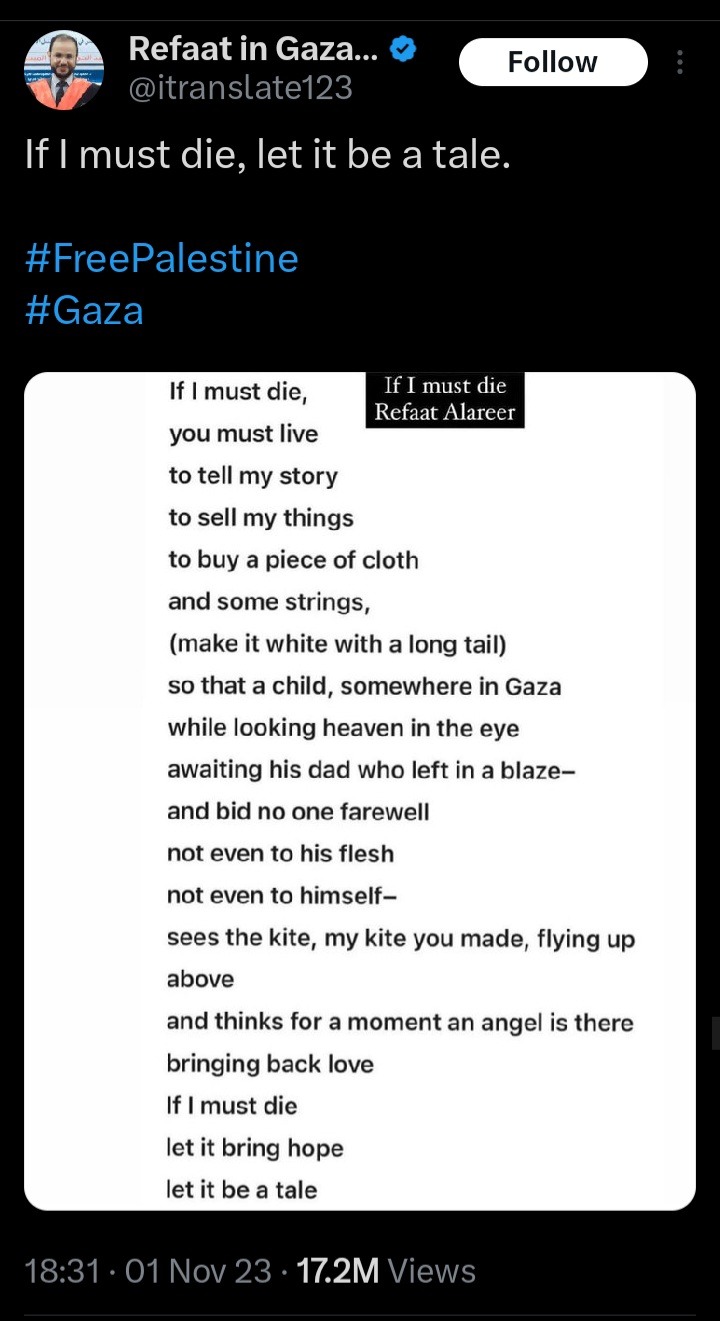Click the final line 'let it be a tale'
Viewport: 720px width, 1321px height.
click(242, 1190)
